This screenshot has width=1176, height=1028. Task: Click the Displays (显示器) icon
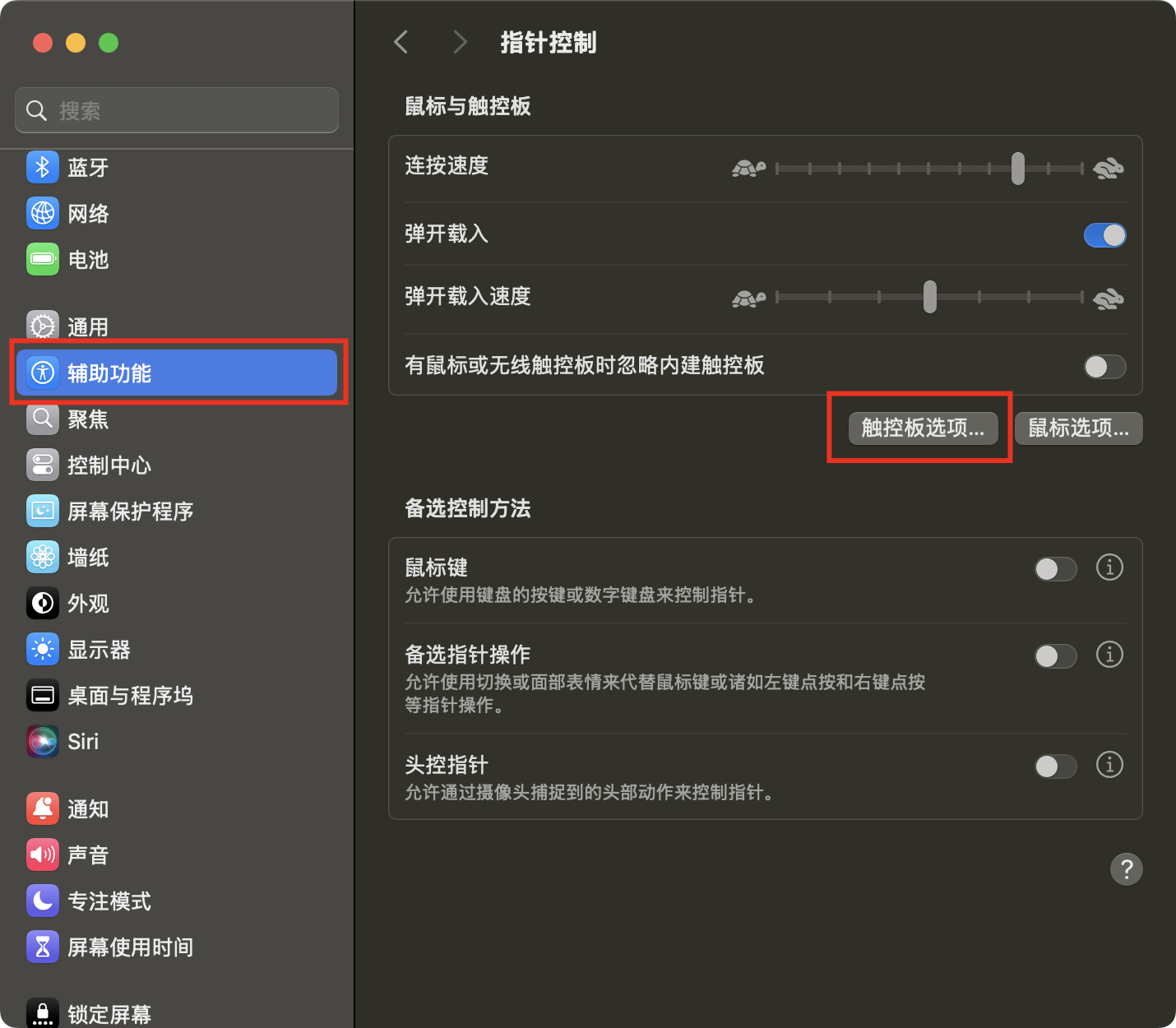point(43,650)
